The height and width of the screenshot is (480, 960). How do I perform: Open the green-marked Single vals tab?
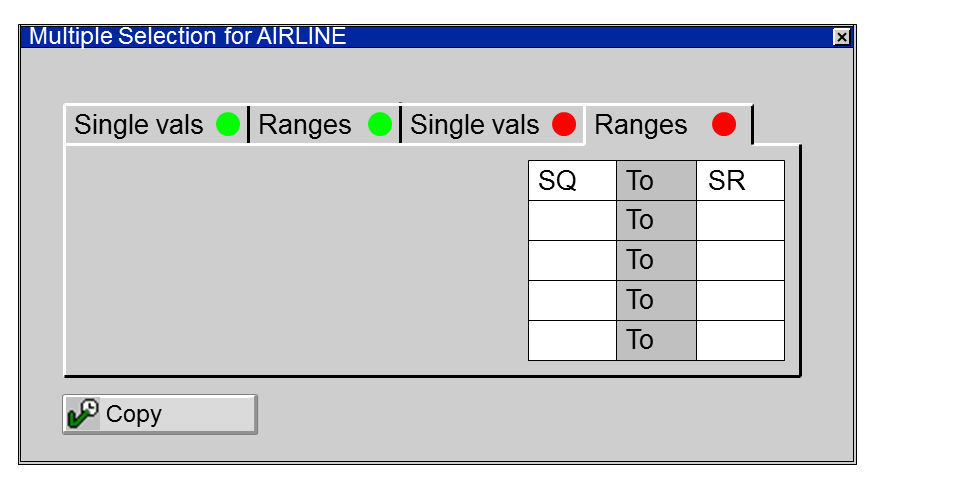click(x=139, y=125)
